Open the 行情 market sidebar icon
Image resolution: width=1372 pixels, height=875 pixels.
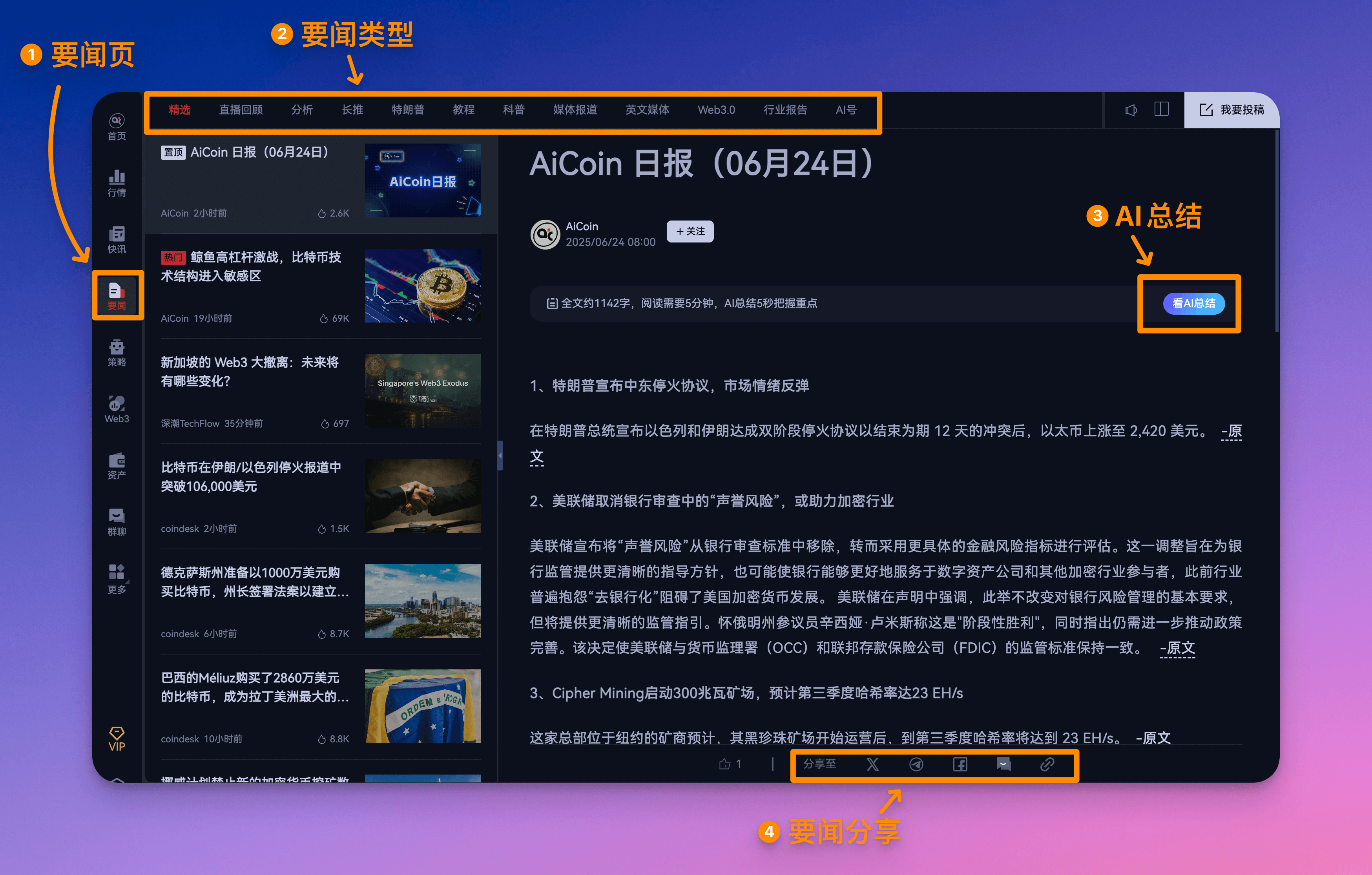coord(117,183)
